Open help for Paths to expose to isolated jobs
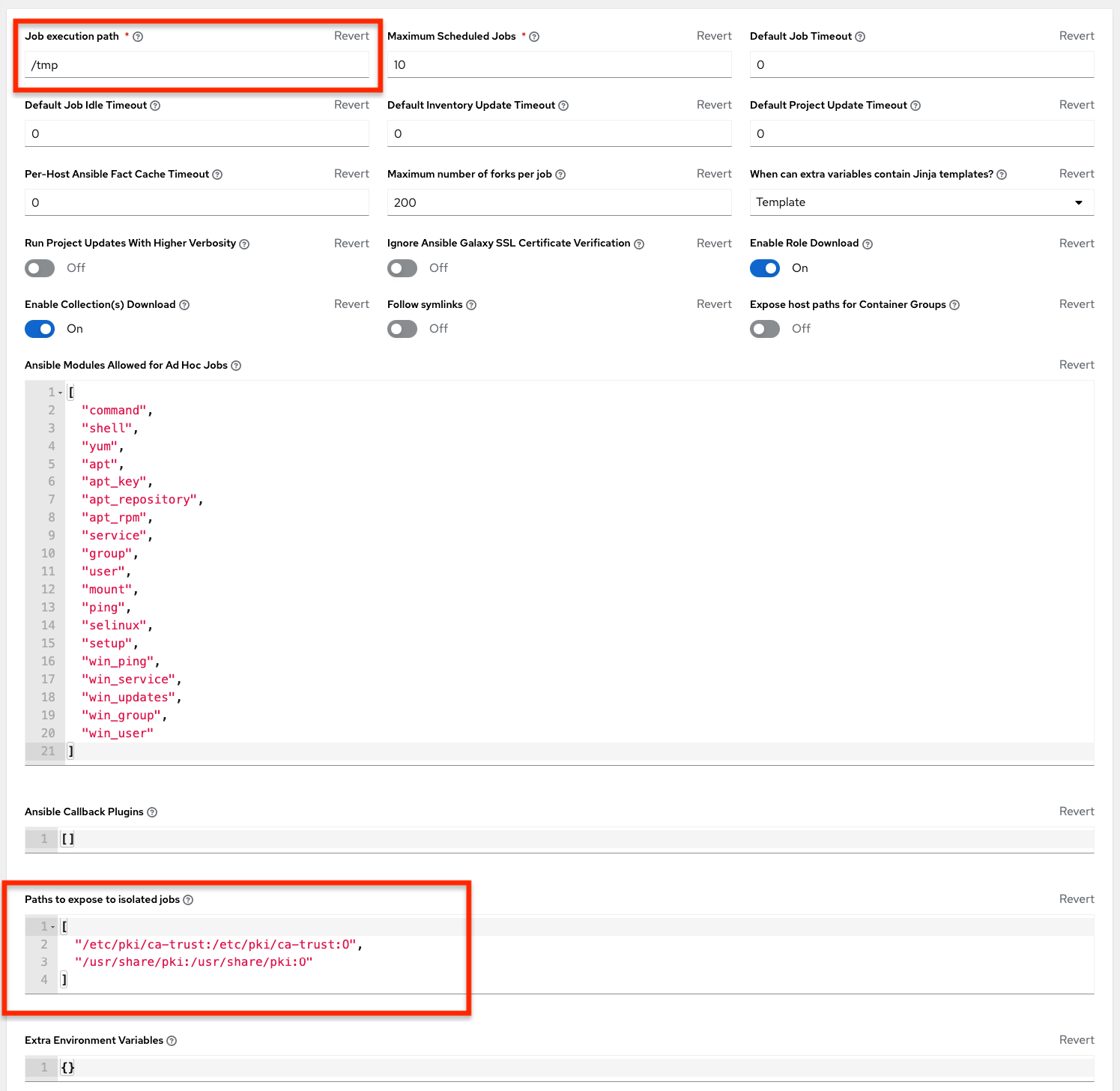This screenshot has height=1091, width=1120. (188, 900)
